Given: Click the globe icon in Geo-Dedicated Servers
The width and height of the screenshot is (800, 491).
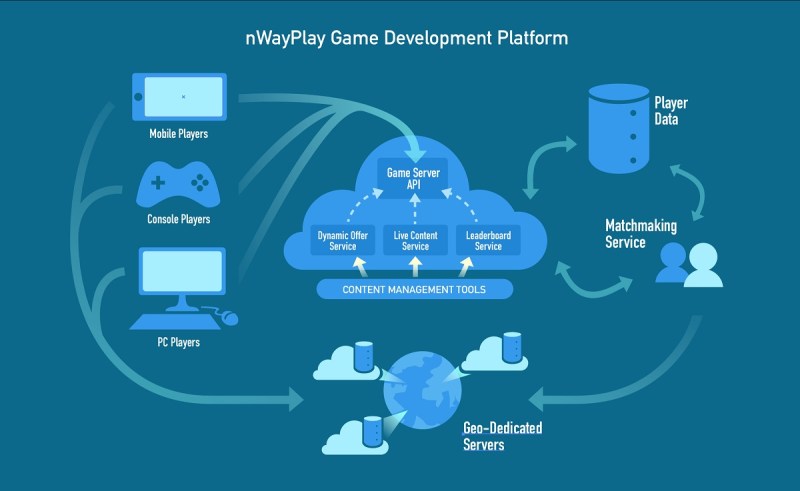Looking at the screenshot, I should click(x=422, y=390).
